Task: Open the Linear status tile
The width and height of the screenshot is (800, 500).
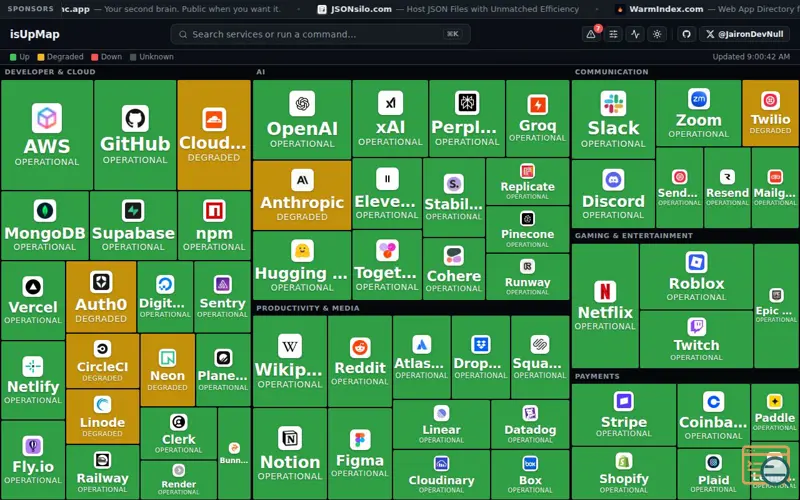Action: click(441, 424)
